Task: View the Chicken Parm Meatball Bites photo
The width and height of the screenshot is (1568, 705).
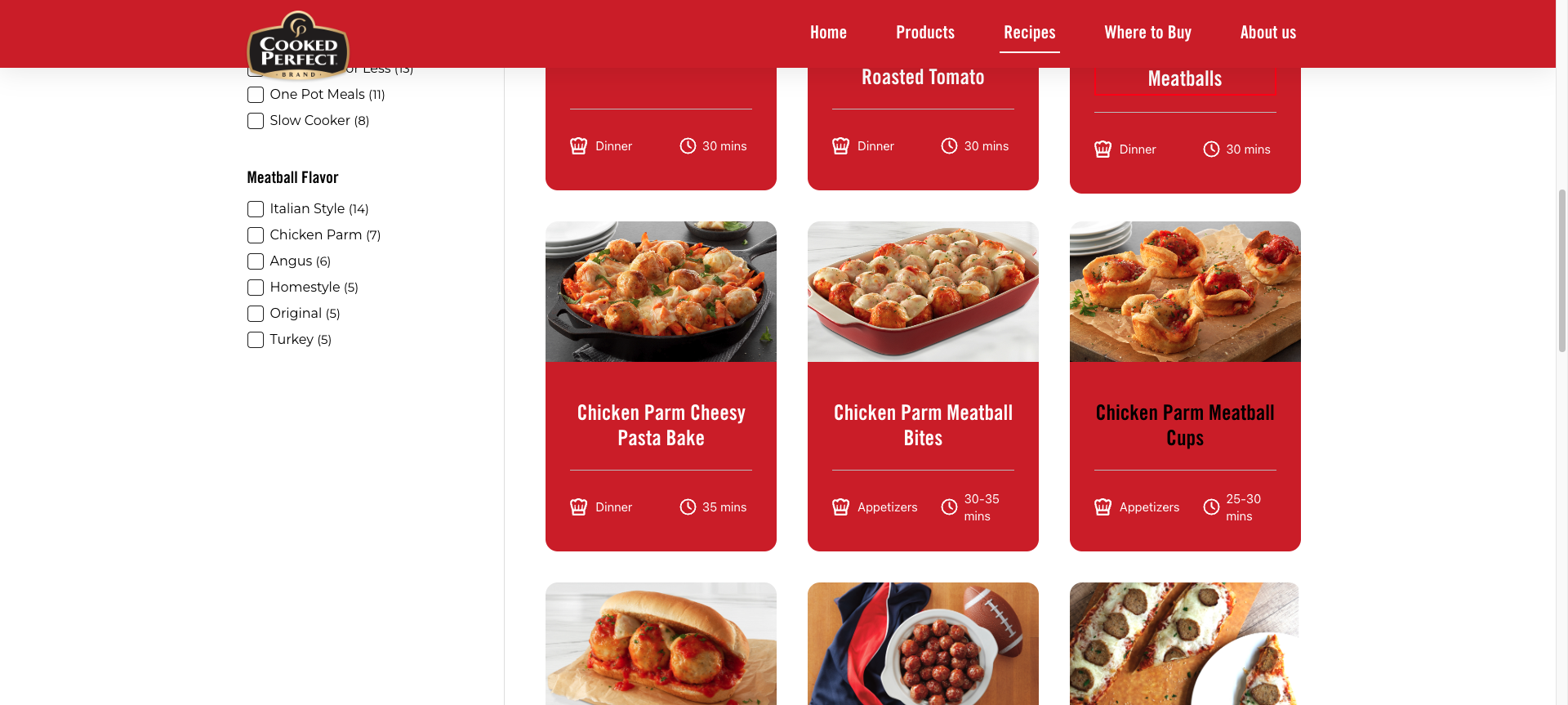Action: (x=923, y=292)
